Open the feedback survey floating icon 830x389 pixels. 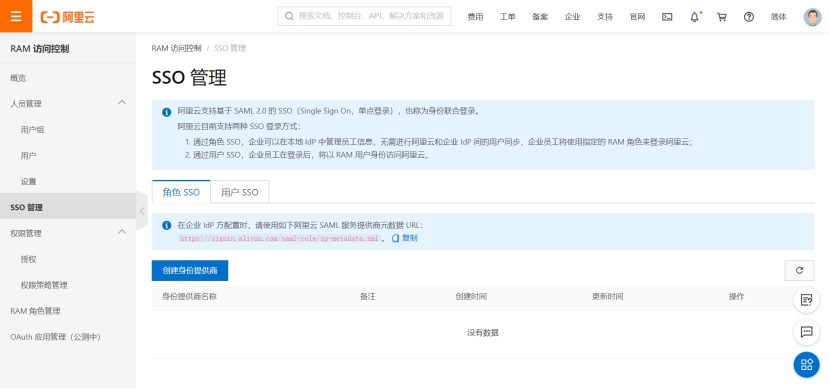806,300
